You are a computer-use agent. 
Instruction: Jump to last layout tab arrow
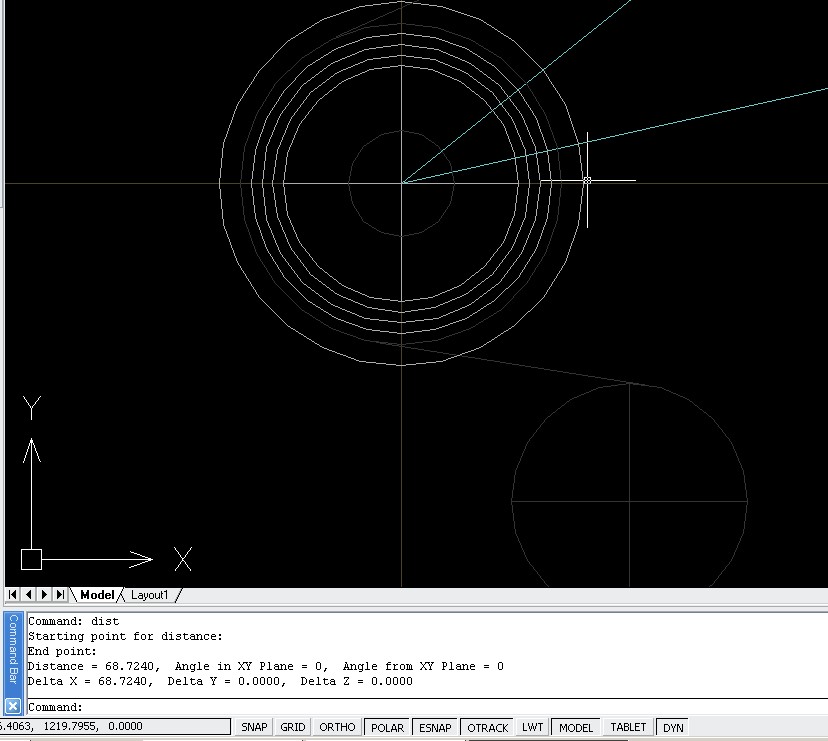pyautogui.click(x=60, y=595)
